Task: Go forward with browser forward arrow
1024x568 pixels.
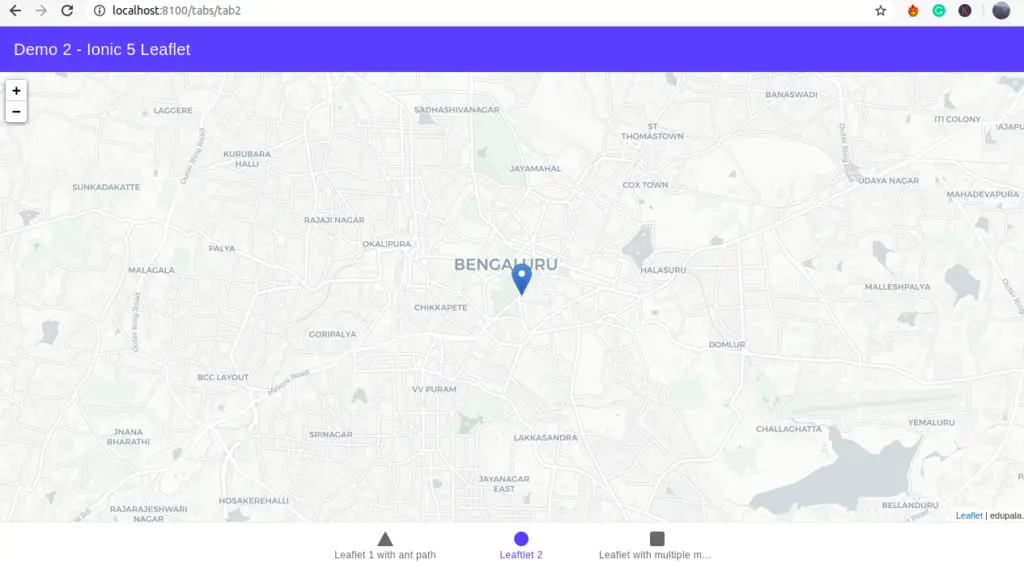Action: [41, 10]
